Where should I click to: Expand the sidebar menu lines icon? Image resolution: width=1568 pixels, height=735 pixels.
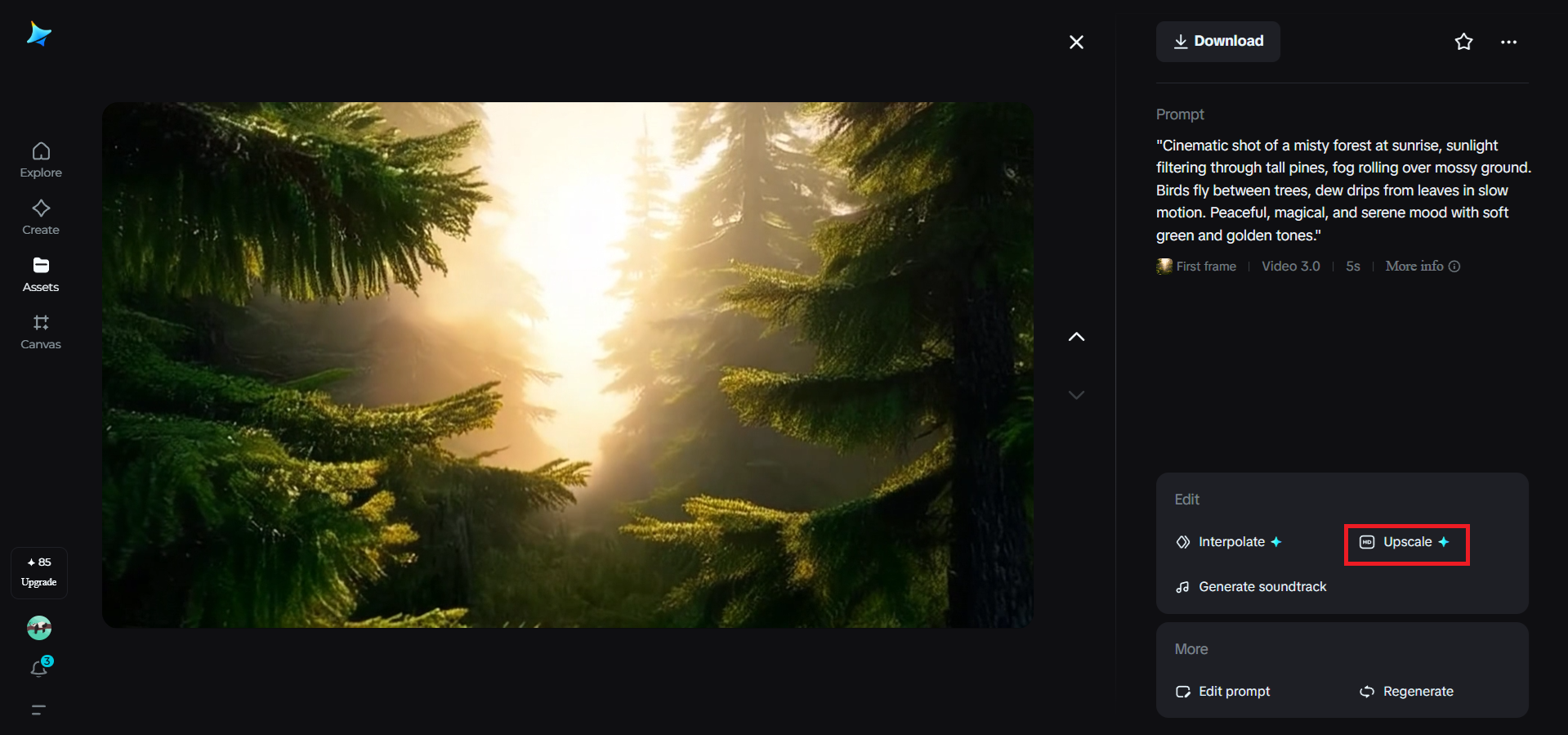click(x=38, y=710)
